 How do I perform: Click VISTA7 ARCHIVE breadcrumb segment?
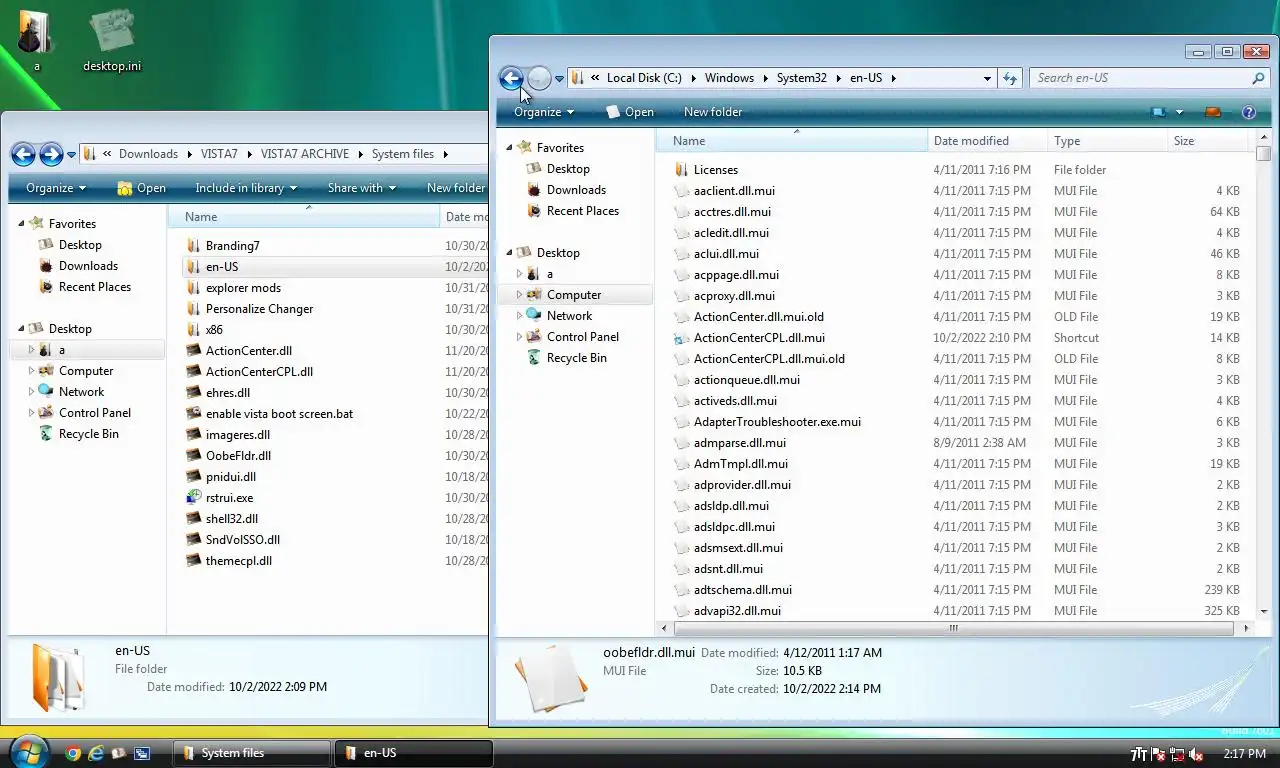pos(305,154)
